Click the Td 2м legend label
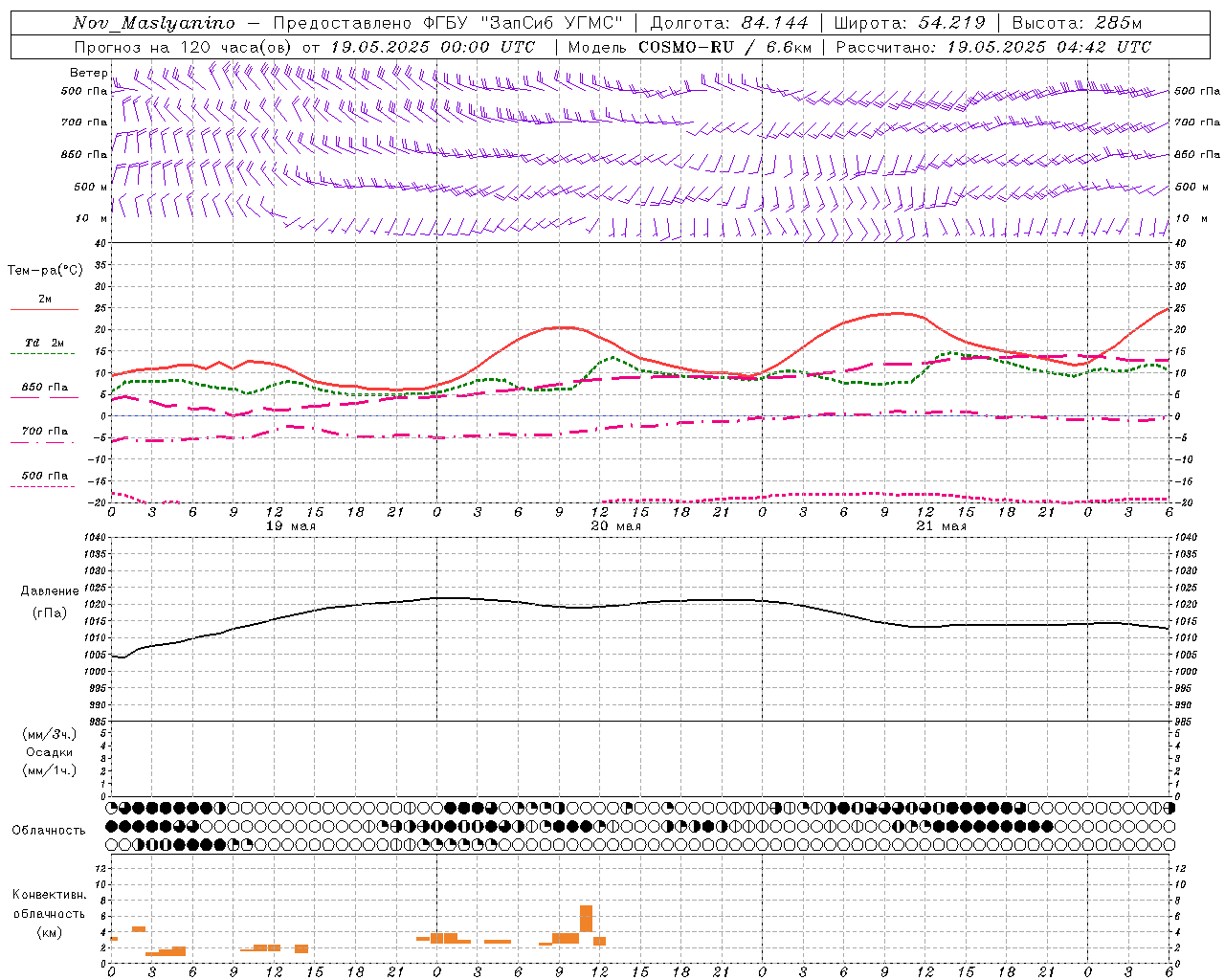The height and width of the screenshot is (980, 1225). (45, 343)
